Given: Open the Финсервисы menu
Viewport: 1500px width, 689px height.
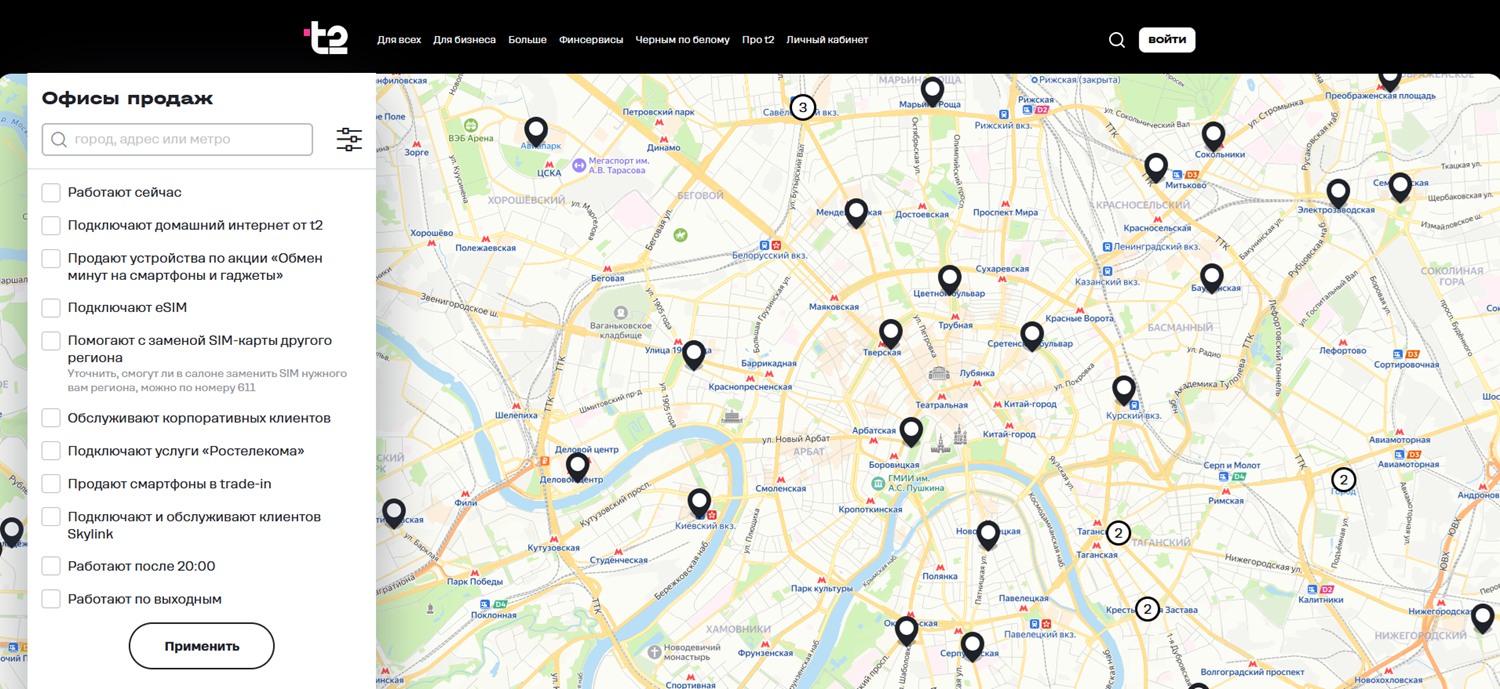Looking at the screenshot, I should (x=591, y=40).
